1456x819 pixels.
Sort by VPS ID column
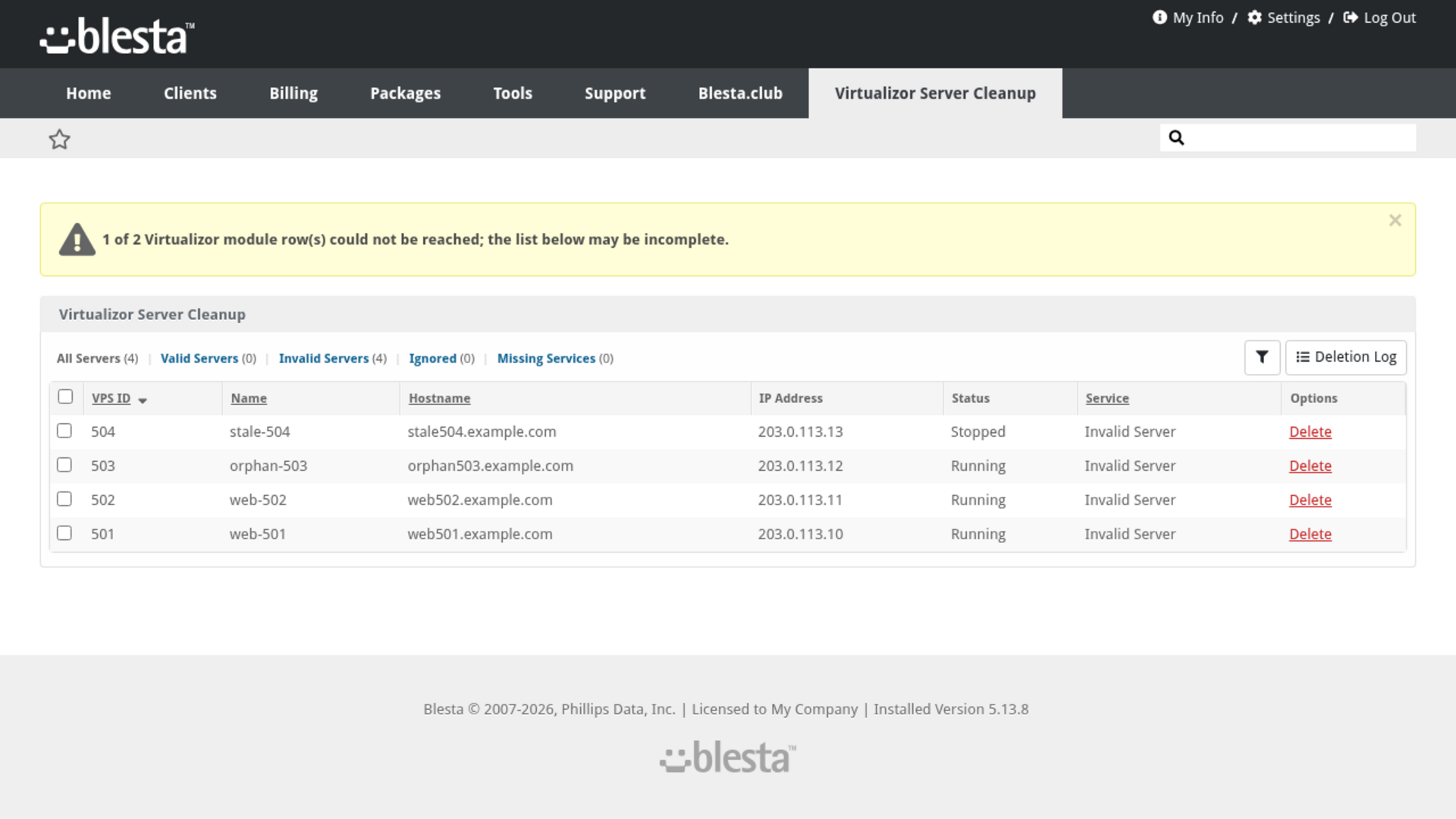coord(111,398)
